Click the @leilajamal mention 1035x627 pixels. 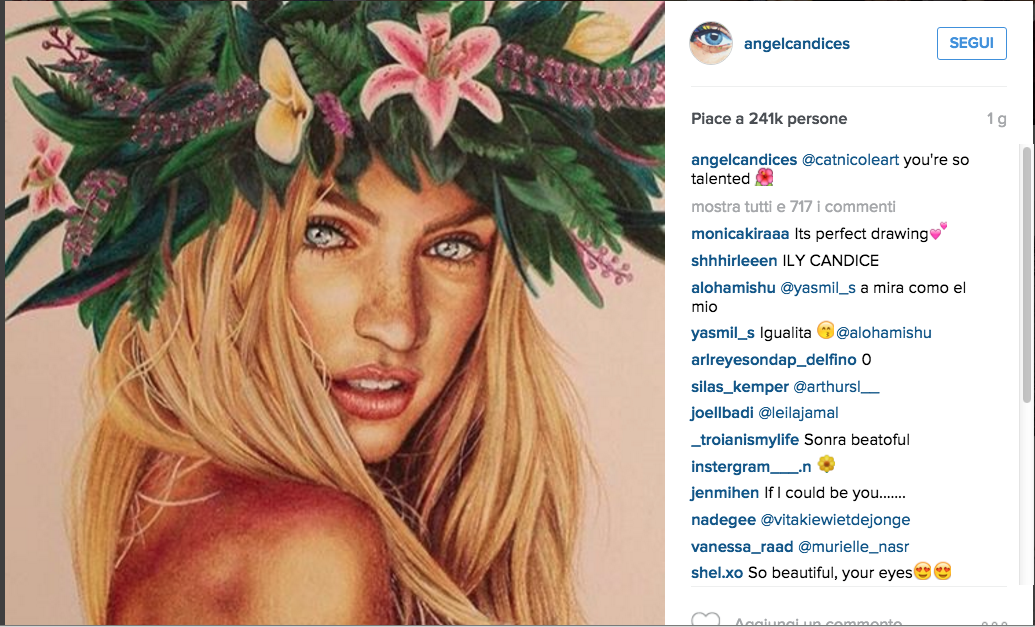click(x=798, y=412)
